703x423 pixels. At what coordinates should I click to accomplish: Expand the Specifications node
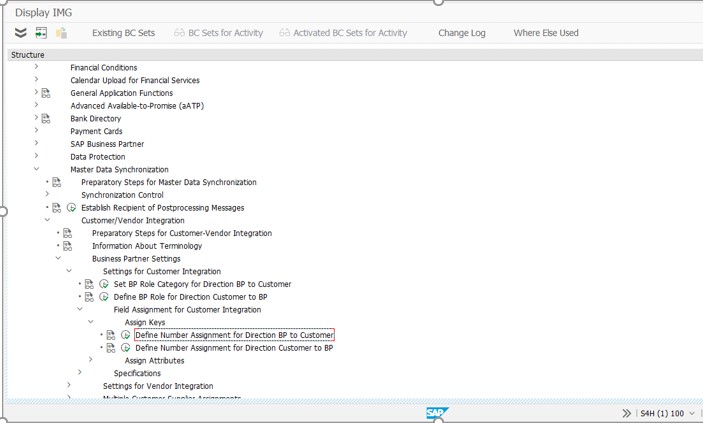point(80,372)
